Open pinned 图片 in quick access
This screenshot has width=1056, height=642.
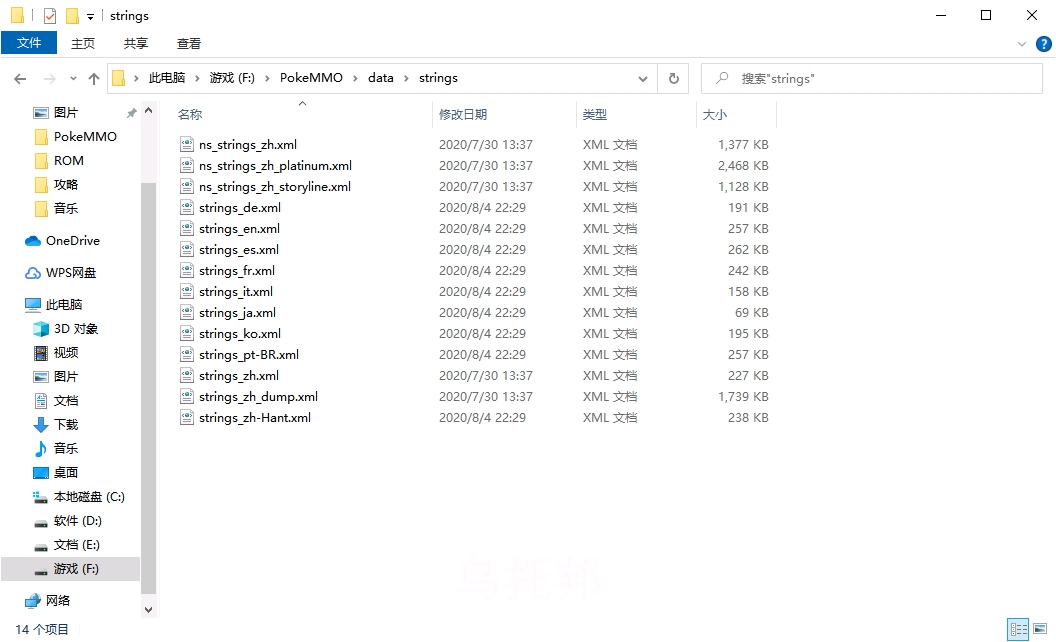[65, 113]
